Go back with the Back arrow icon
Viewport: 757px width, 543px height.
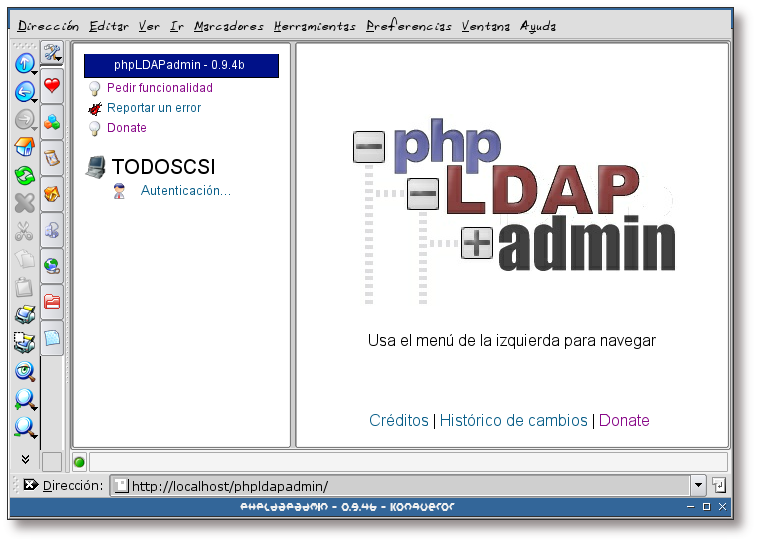point(24,93)
